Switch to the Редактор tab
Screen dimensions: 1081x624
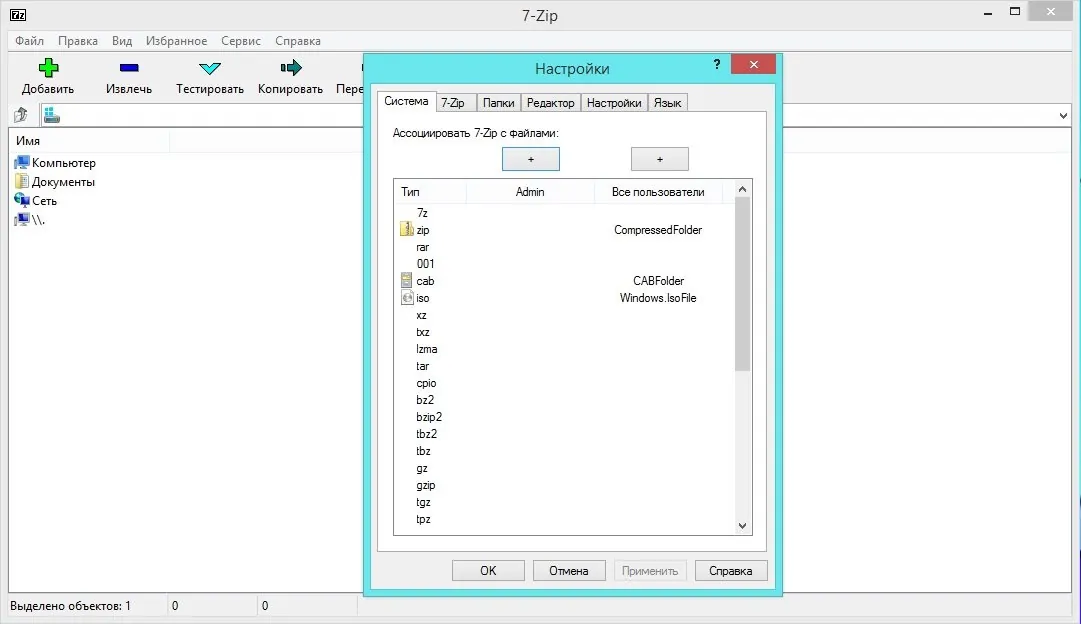click(x=550, y=103)
